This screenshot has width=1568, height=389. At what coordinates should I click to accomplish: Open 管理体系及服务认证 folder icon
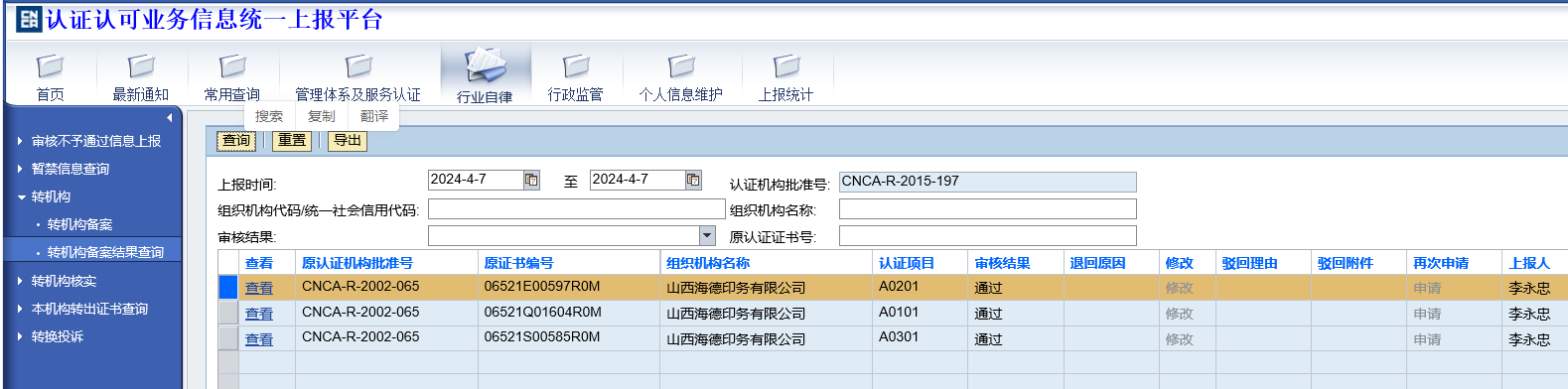pyautogui.click(x=358, y=66)
